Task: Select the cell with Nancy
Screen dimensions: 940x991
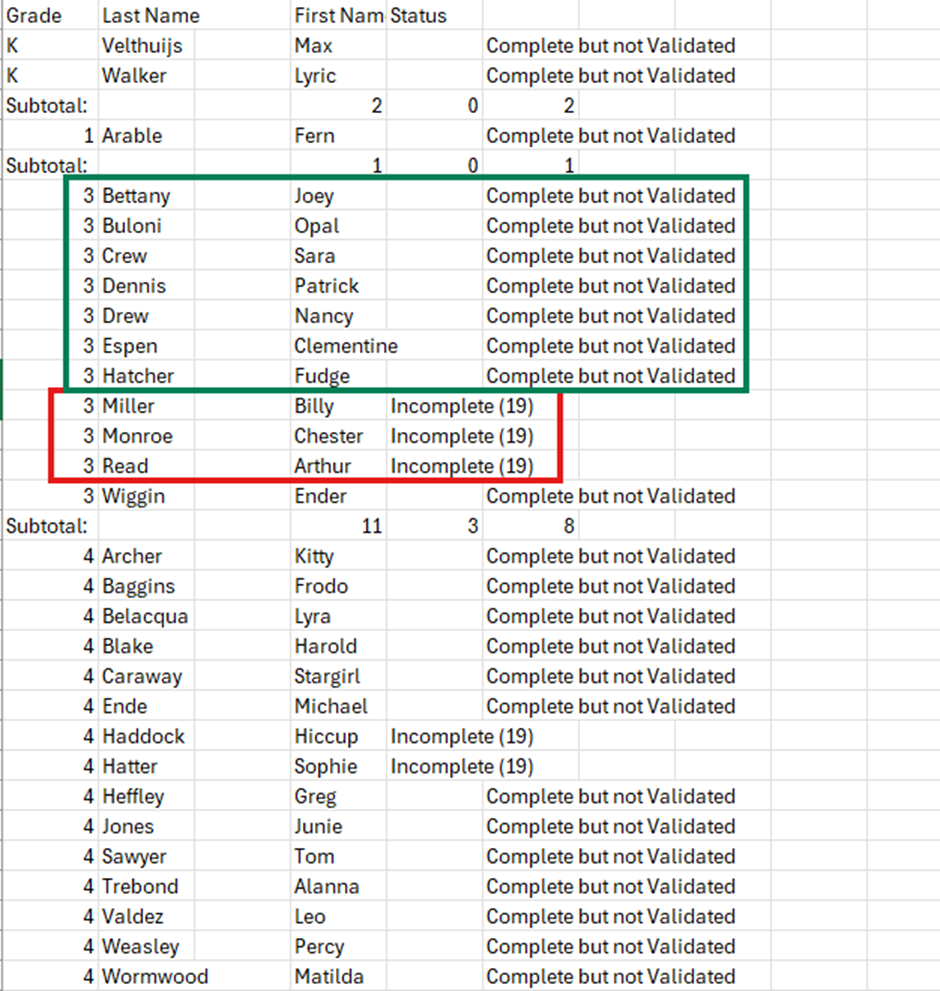Action: 338,316
